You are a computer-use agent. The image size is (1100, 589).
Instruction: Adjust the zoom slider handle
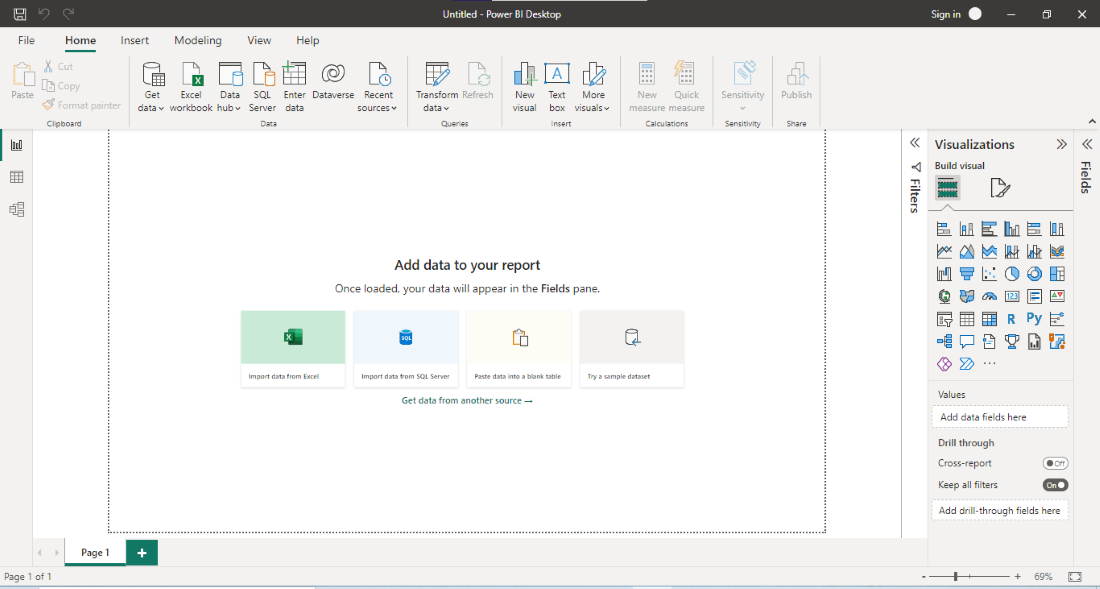tap(955, 576)
